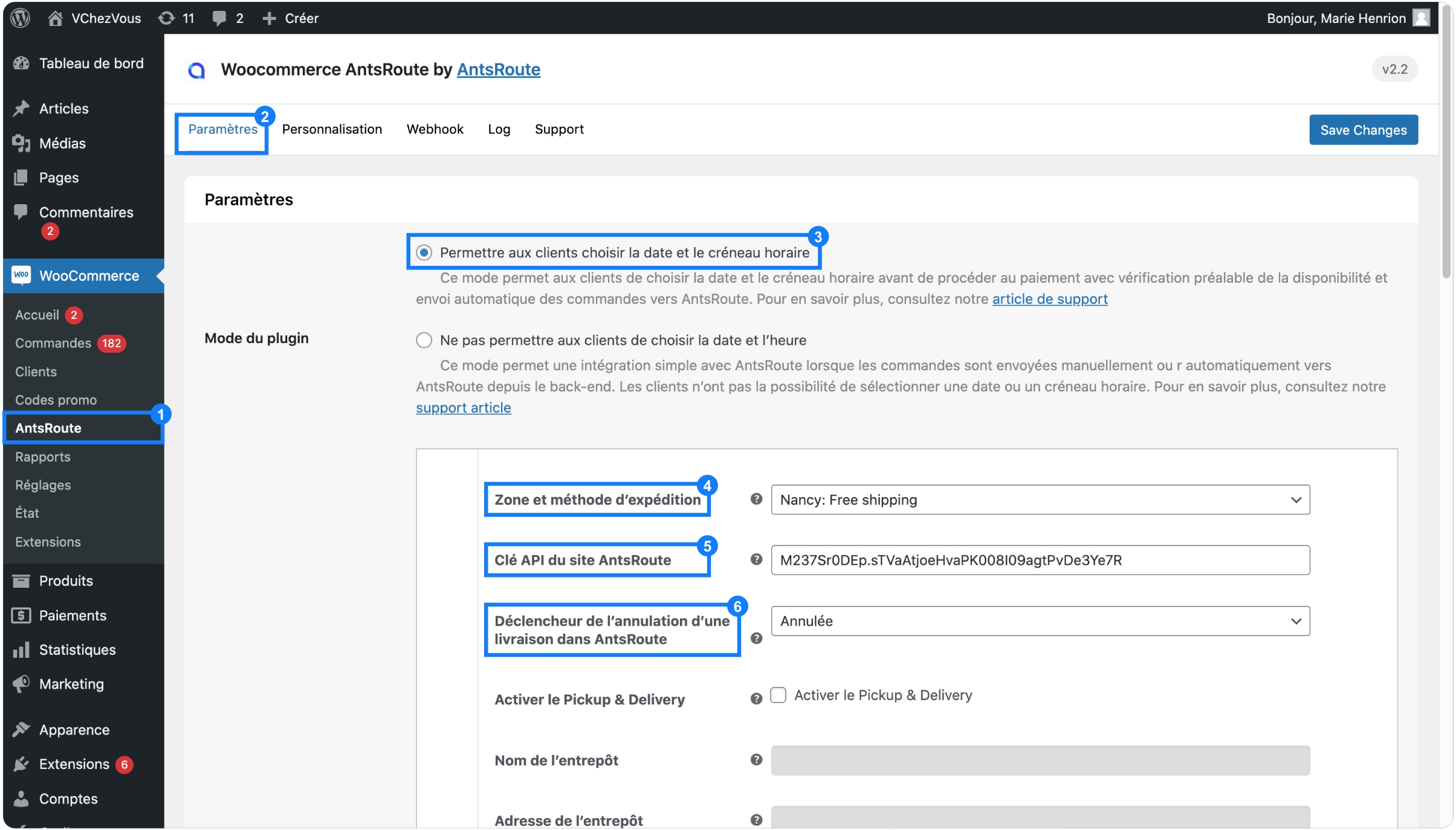Click the Paiements dollar icon

point(21,616)
